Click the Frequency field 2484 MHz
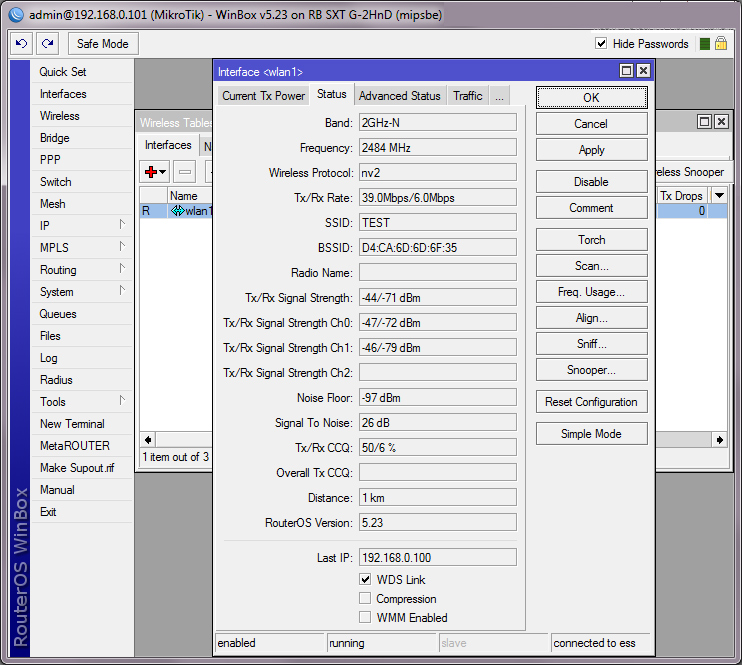Image resolution: width=742 pixels, height=665 pixels. 438,148
